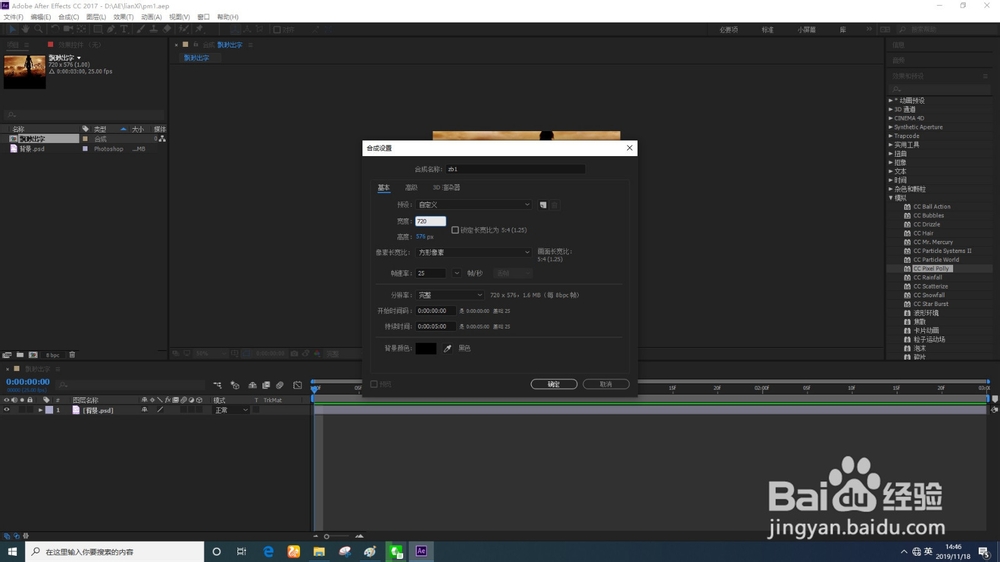The height and width of the screenshot is (562, 1000).
Task: Click the label color swatch of layer 1
Action: tap(49, 410)
